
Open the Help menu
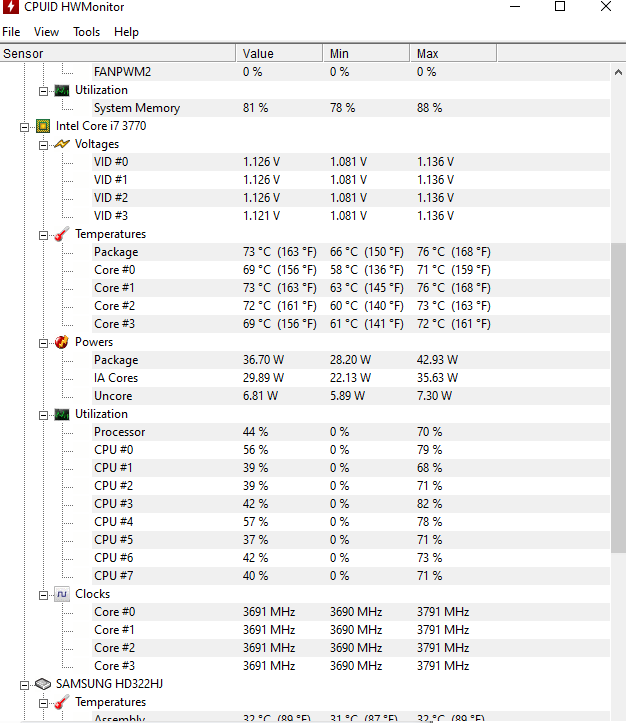point(126,32)
